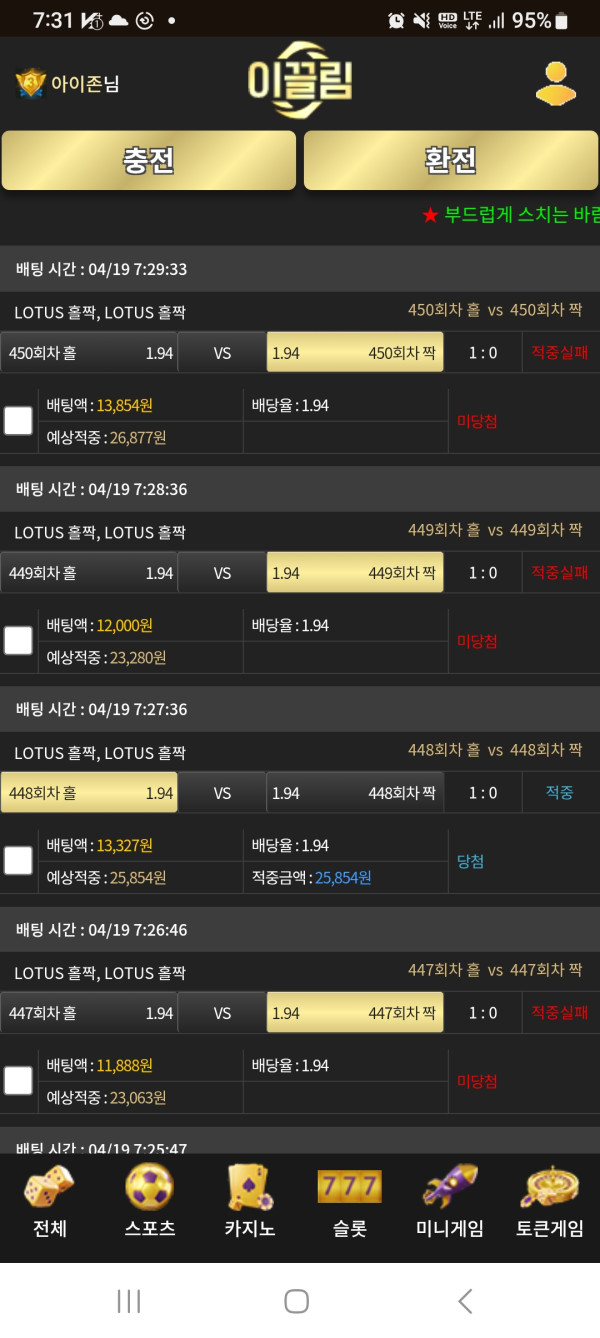Open the user profile icon

(x=555, y=84)
